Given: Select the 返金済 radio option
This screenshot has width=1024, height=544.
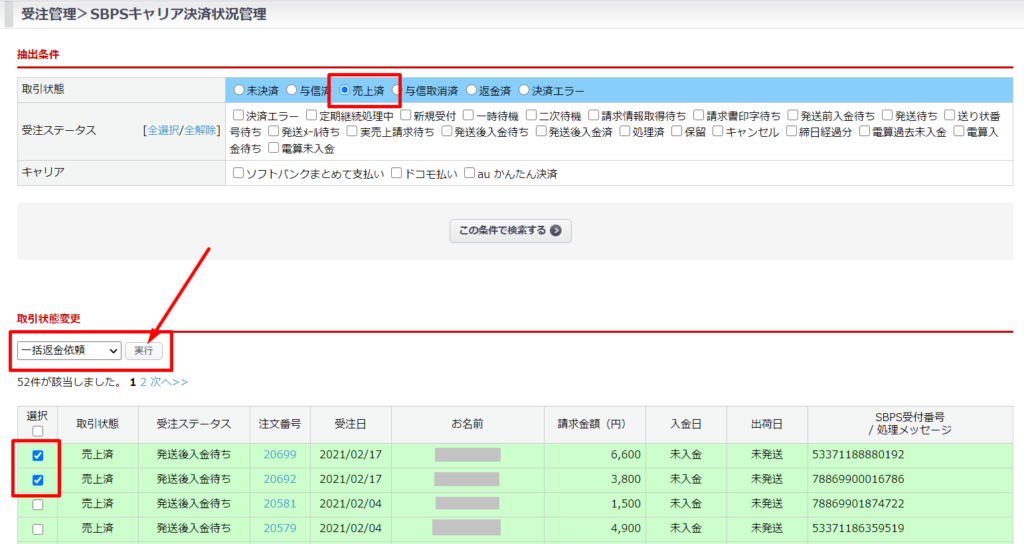Looking at the screenshot, I should tap(471, 90).
